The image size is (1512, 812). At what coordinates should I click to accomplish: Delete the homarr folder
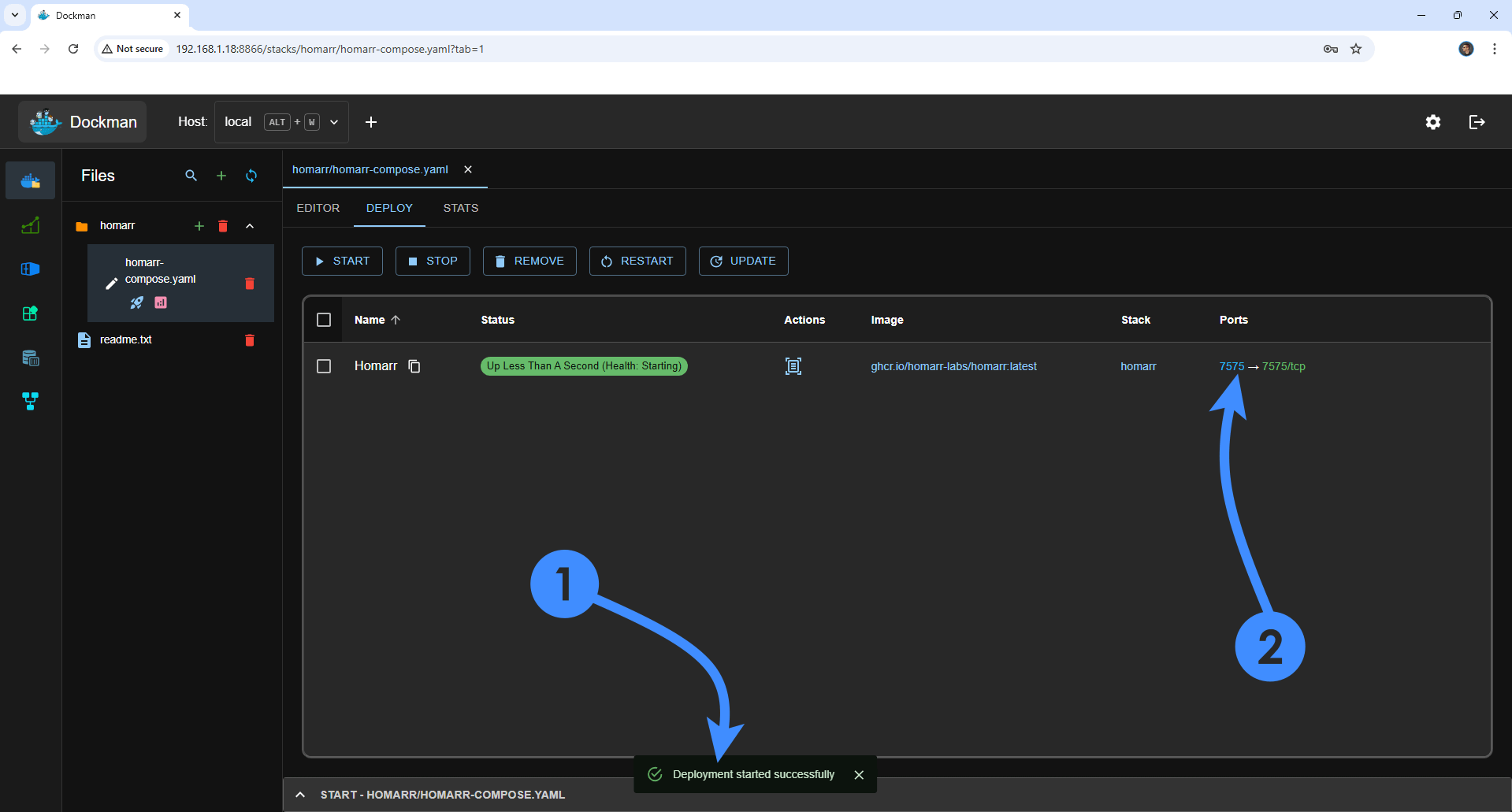pyautogui.click(x=223, y=226)
